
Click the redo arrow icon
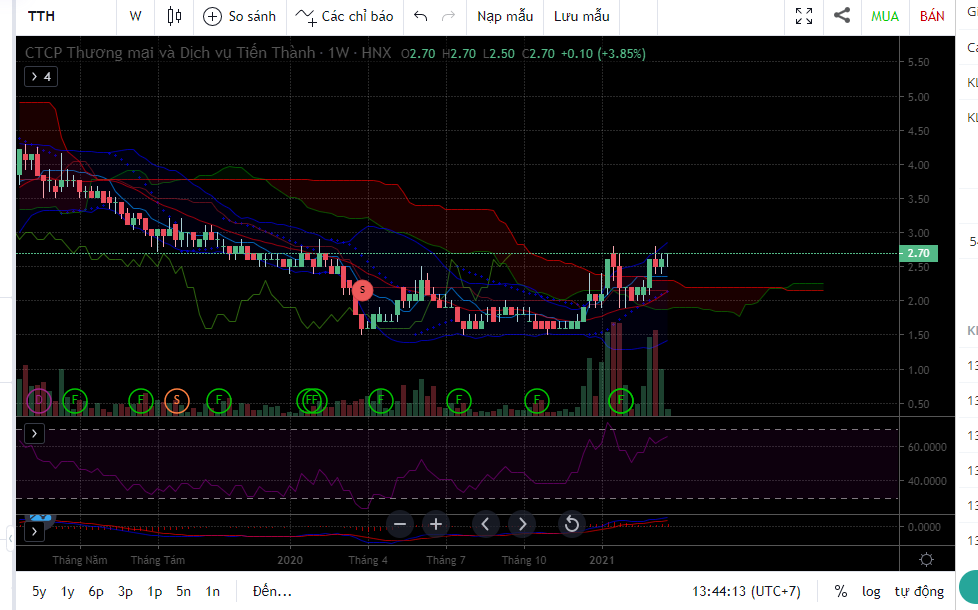point(448,16)
